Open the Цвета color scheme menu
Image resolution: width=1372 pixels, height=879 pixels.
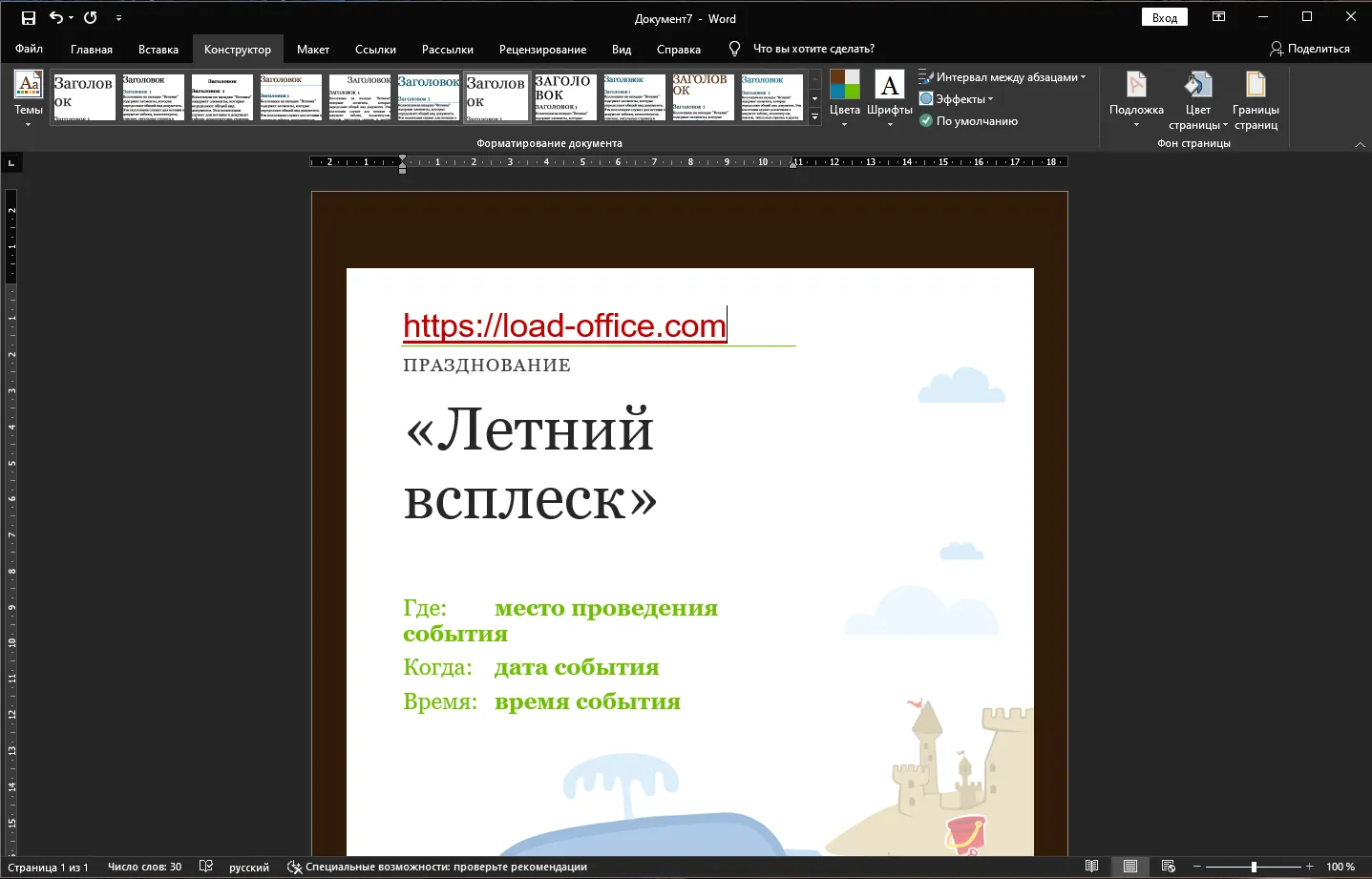click(x=844, y=98)
